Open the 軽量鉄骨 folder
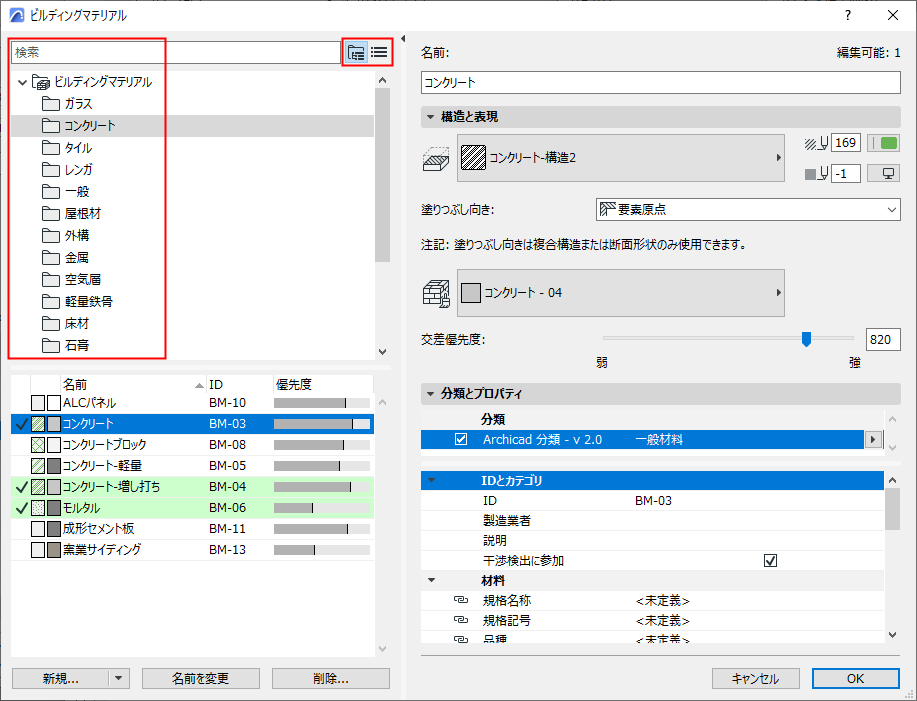This screenshot has width=917, height=701. click(77, 302)
